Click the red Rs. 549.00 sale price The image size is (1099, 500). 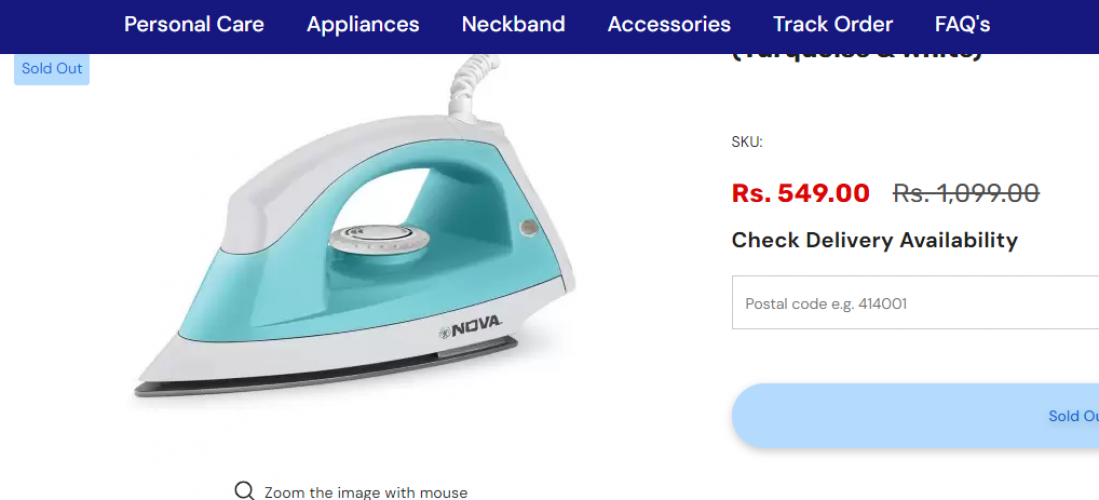pos(800,193)
